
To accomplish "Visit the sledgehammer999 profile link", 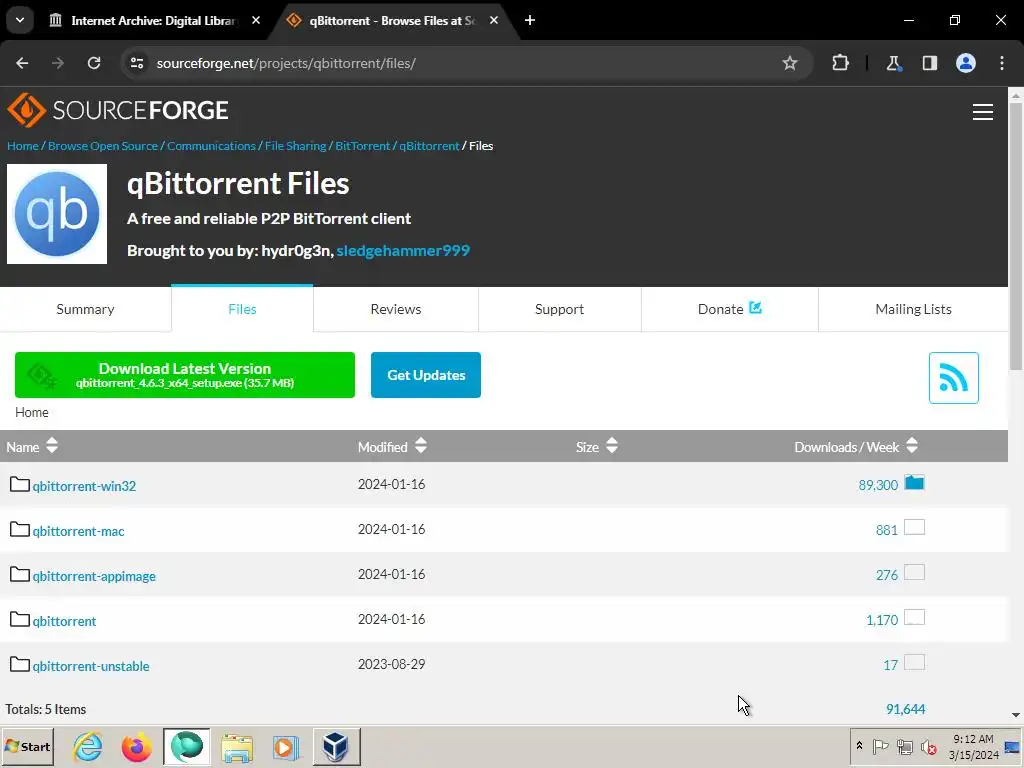I will click(403, 250).
